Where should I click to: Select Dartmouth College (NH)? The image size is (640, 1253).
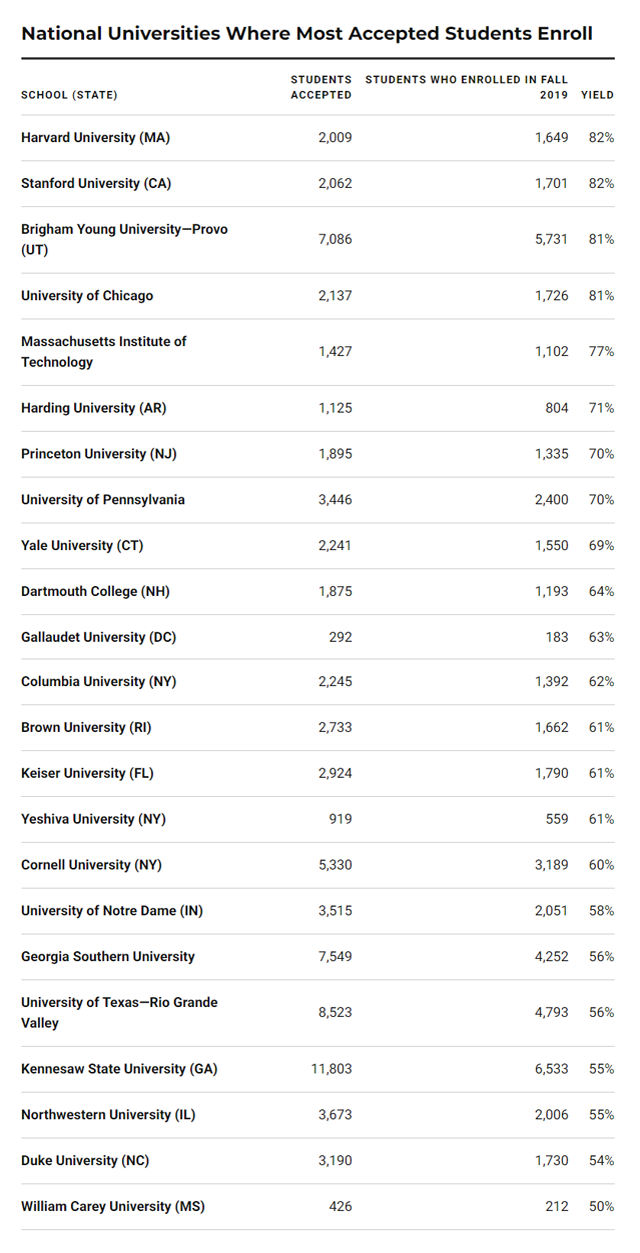coord(95,591)
